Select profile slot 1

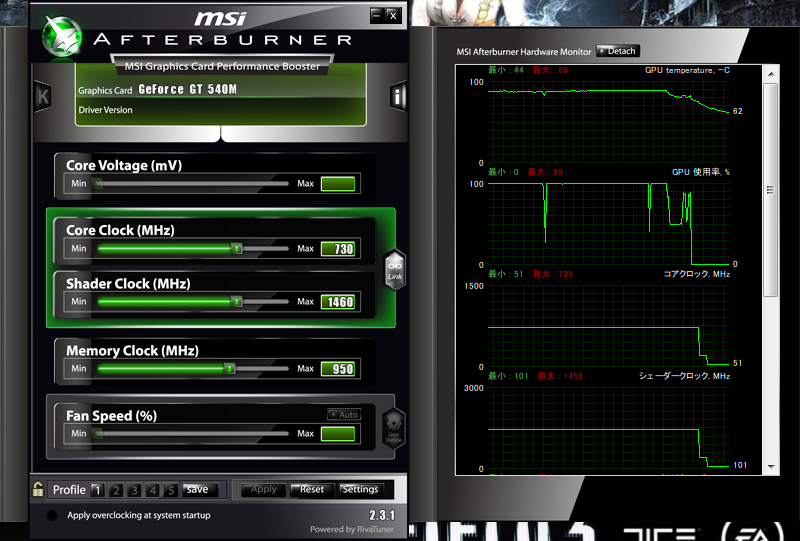[97, 490]
